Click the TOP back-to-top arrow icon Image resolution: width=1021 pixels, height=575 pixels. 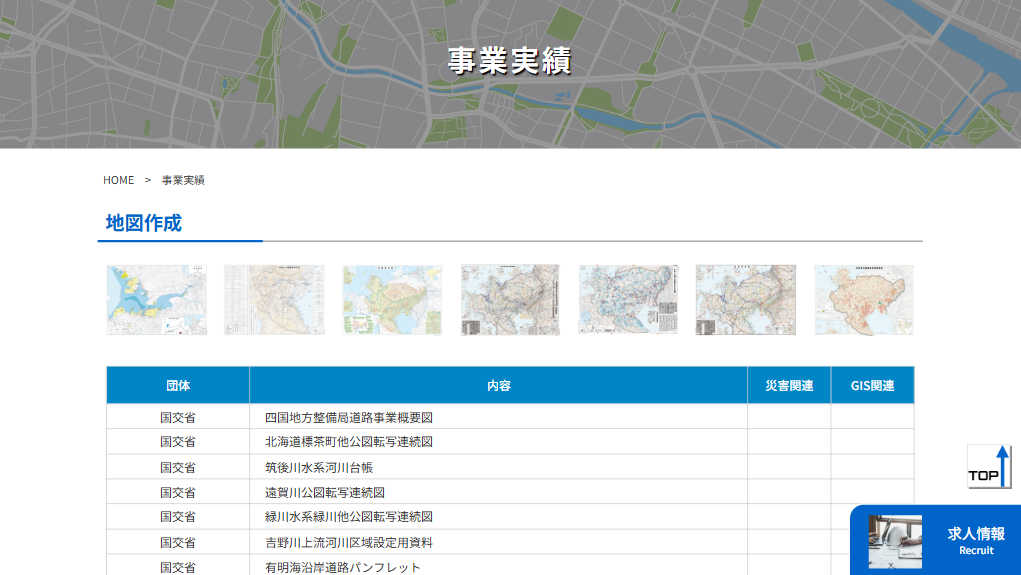pyautogui.click(x=988, y=466)
